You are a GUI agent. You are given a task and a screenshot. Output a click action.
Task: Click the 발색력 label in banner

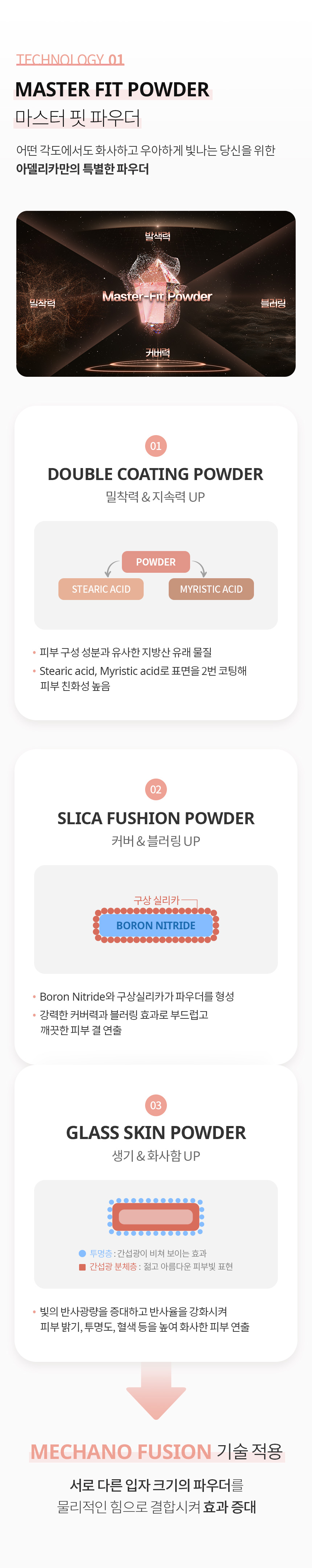tap(157, 236)
